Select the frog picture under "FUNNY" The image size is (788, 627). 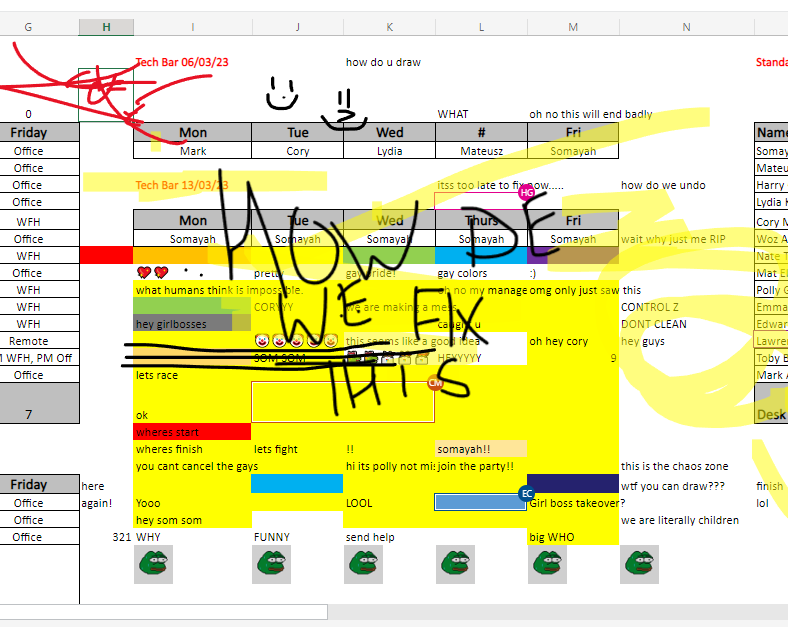pos(270,566)
